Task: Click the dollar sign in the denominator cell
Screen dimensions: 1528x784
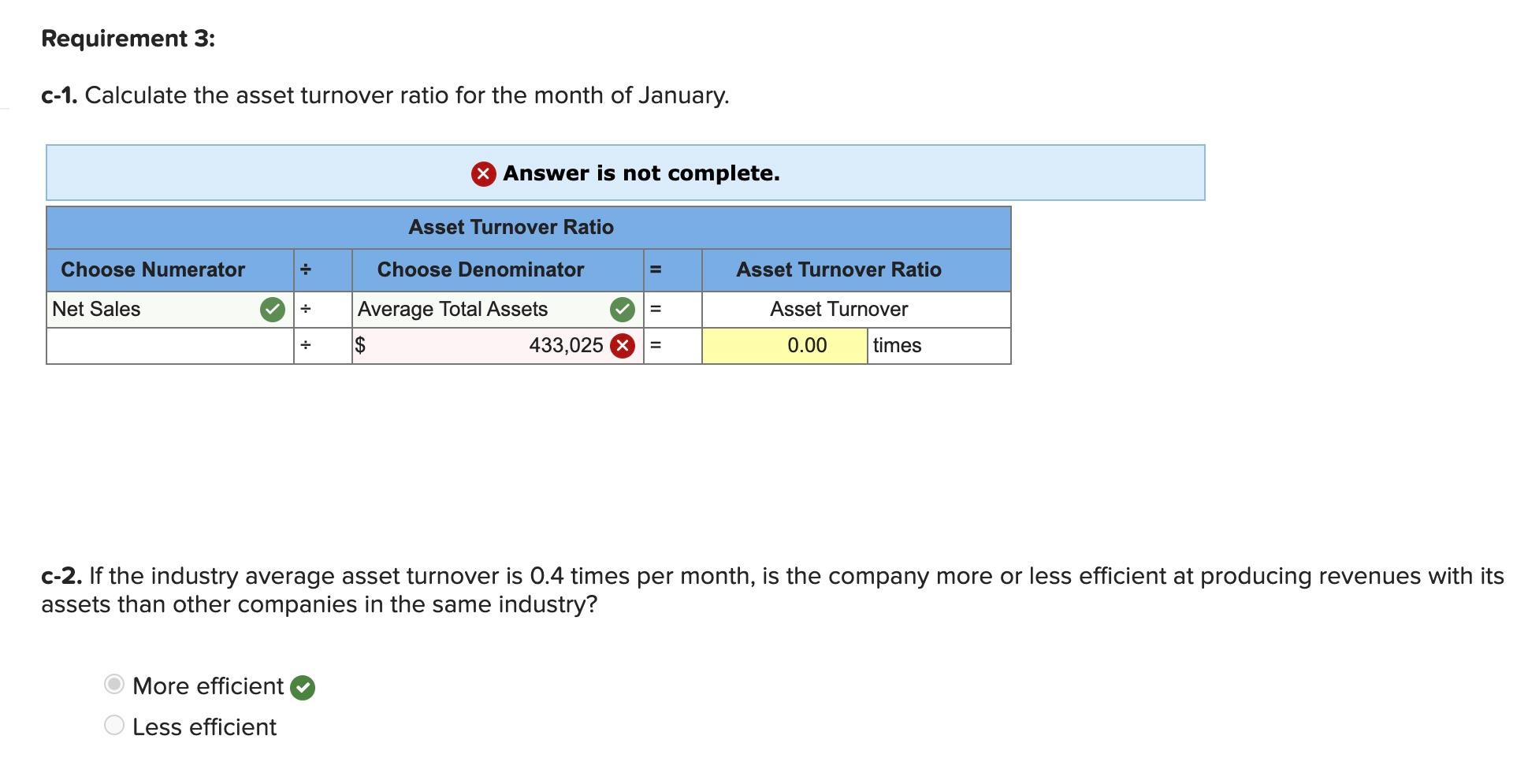Action: click(362, 345)
